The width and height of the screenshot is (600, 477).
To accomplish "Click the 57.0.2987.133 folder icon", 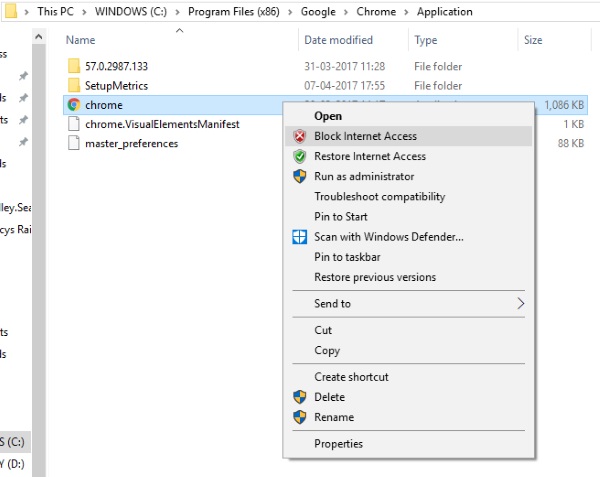I will [74, 66].
